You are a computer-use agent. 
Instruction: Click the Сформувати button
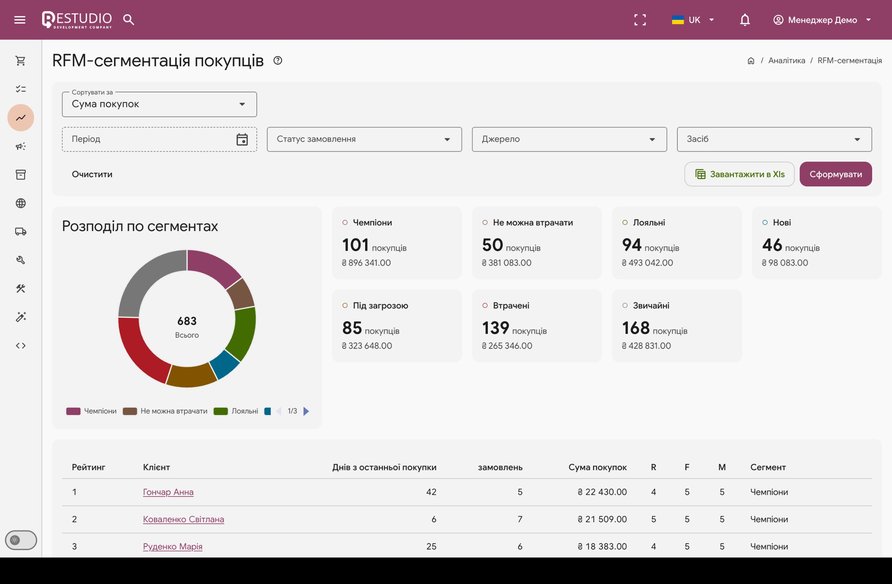point(836,175)
